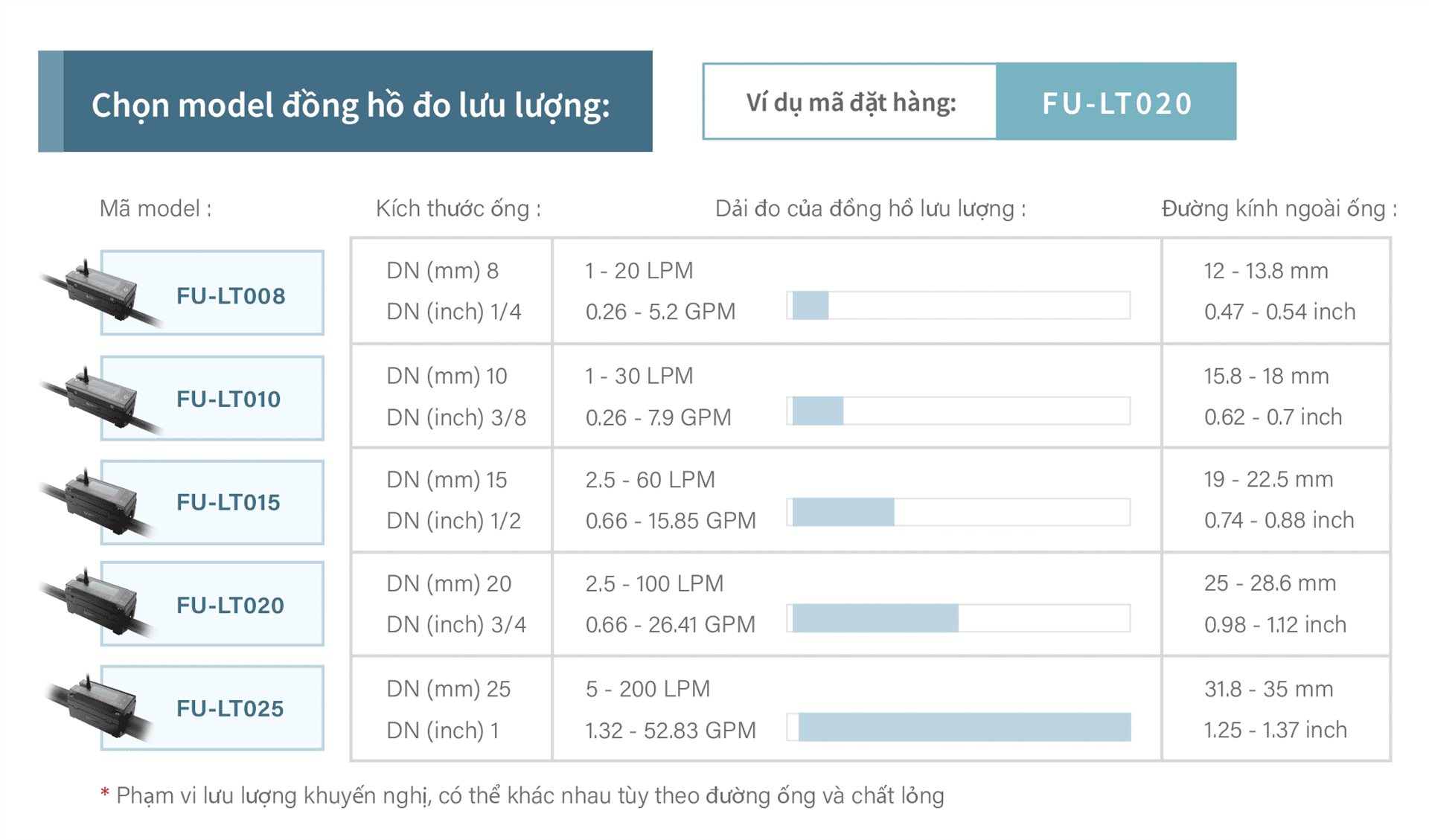Click the 1 - 20 LPM range bar
This screenshot has width=1429, height=840.
pyautogui.click(x=959, y=306)
